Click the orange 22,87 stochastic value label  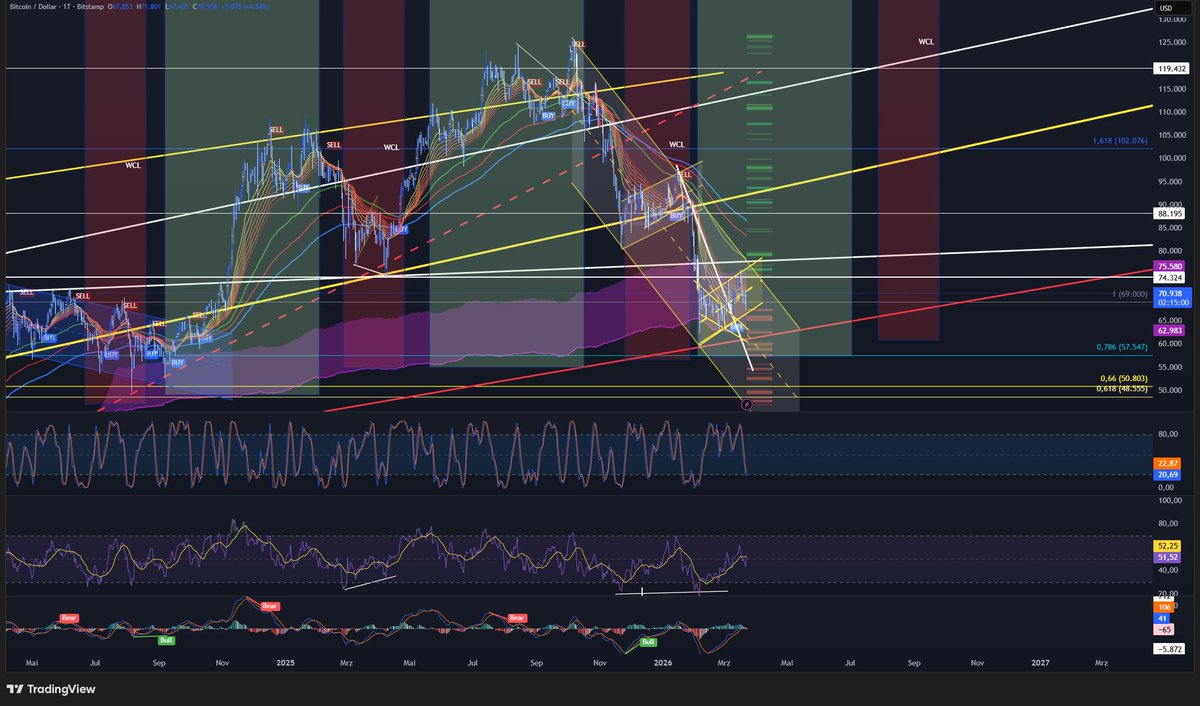click(1168, 463)
